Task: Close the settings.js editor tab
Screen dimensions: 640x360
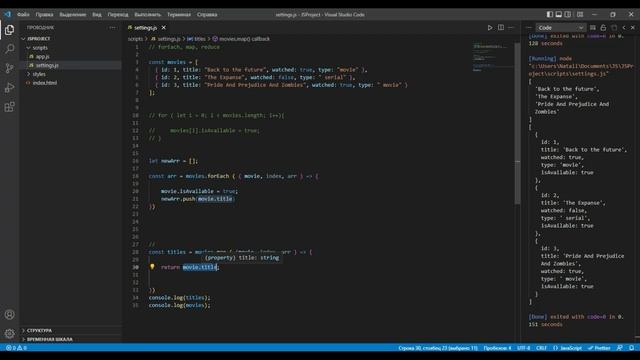Action: point(164,28)
